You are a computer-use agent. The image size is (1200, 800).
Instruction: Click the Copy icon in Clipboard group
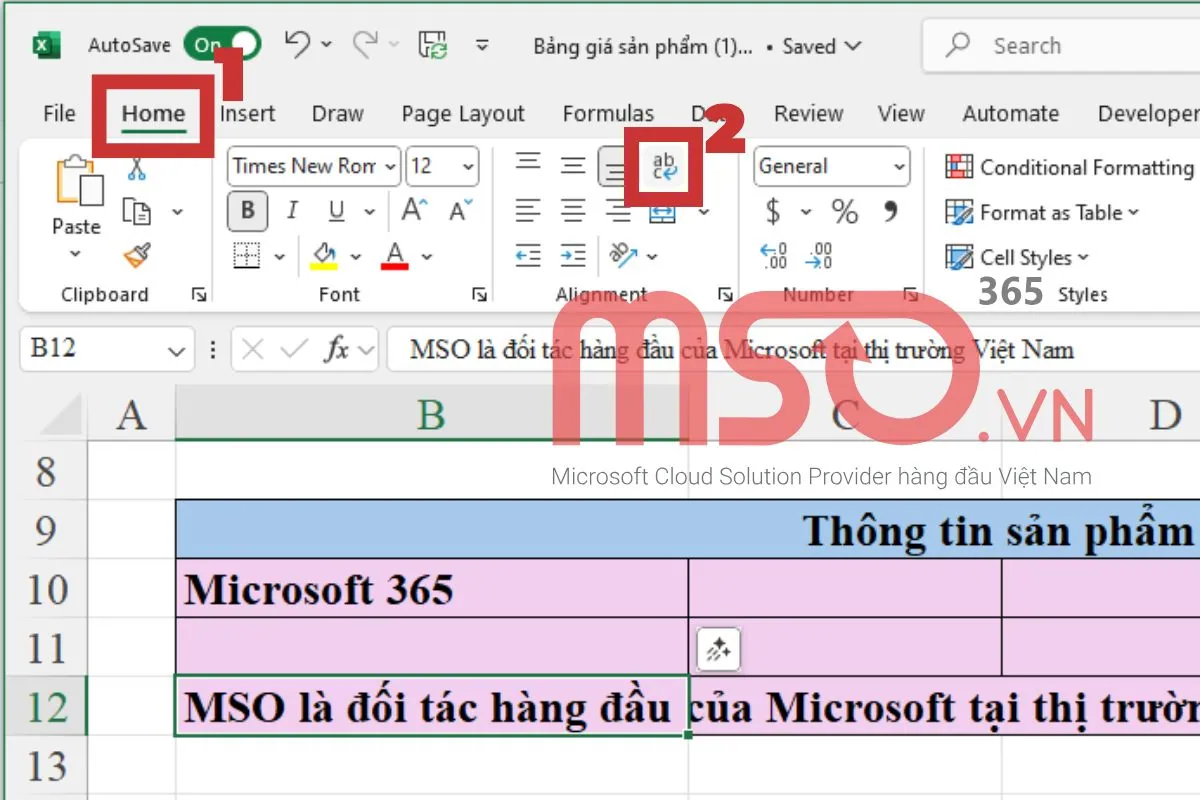(x=136, y=212)
